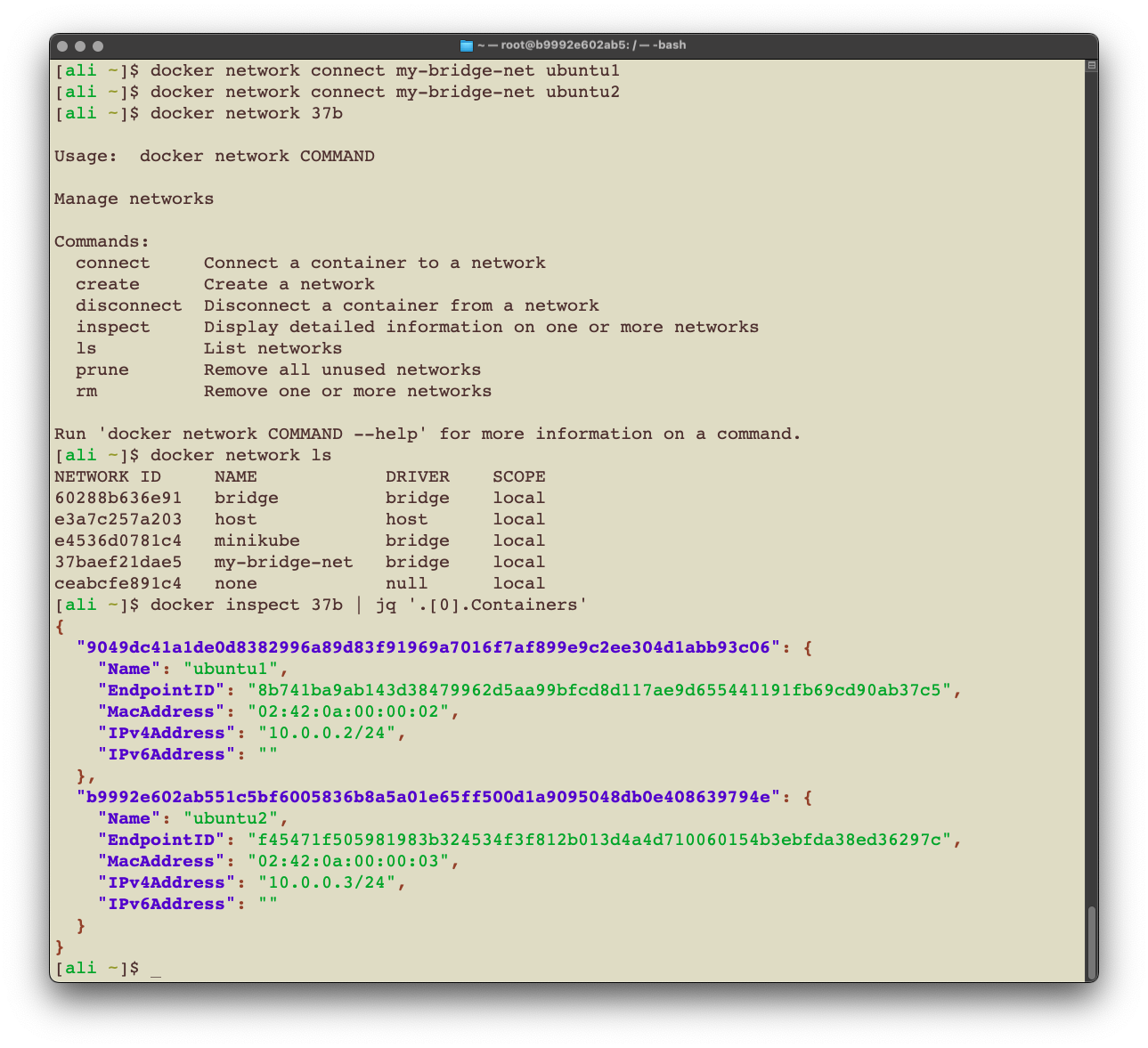This screenshot has width=1148, height=1048.
Task: Click the blue folder icon in the title bar
Action: point(466,44)
